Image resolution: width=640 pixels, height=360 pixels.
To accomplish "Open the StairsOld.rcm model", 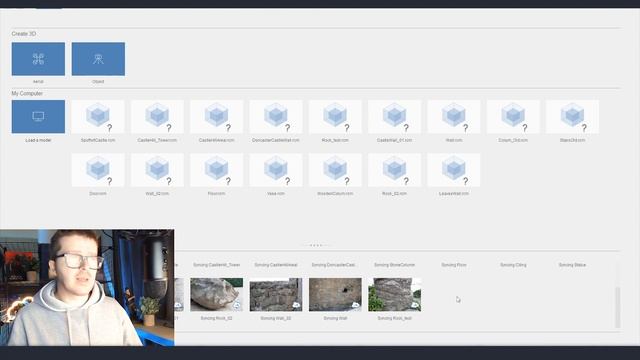I will point(572,117).
